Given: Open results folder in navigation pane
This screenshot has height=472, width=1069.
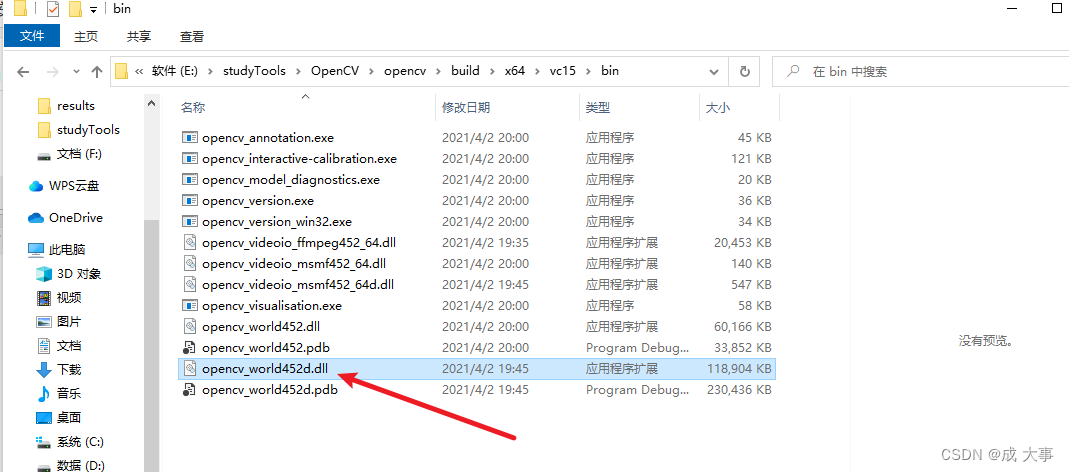Looking at the screenshot, I should coord(66,106).
